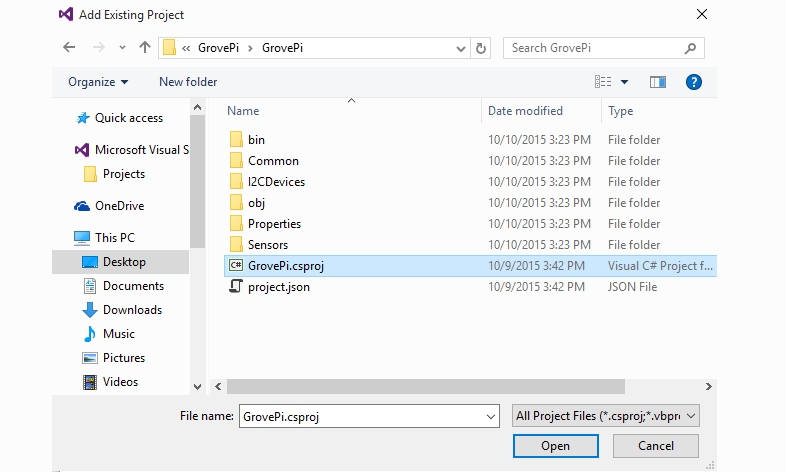Viewport: 786px width, 472px height.
Task: Open the Organize menu
Action: coord(98,82)
